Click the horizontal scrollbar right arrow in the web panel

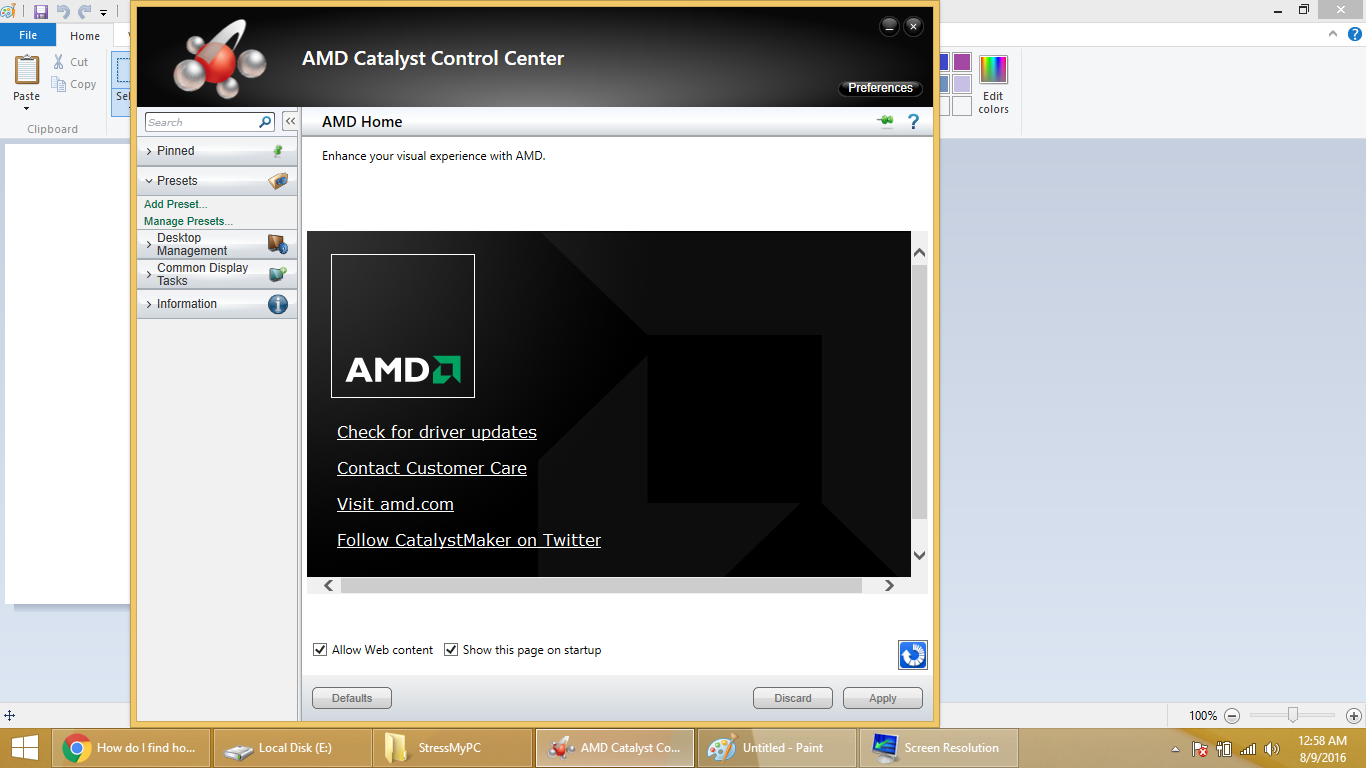889,585
